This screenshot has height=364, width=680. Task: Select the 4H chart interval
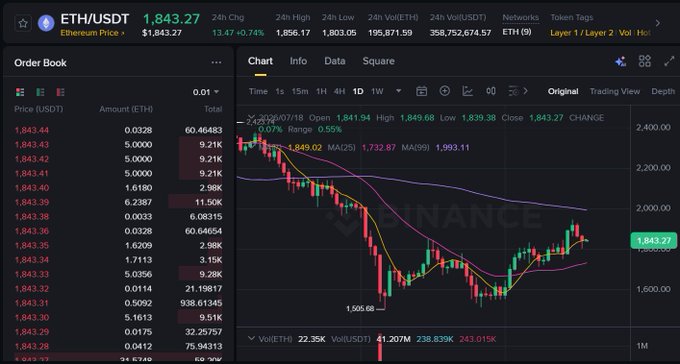tap(339, 91)
